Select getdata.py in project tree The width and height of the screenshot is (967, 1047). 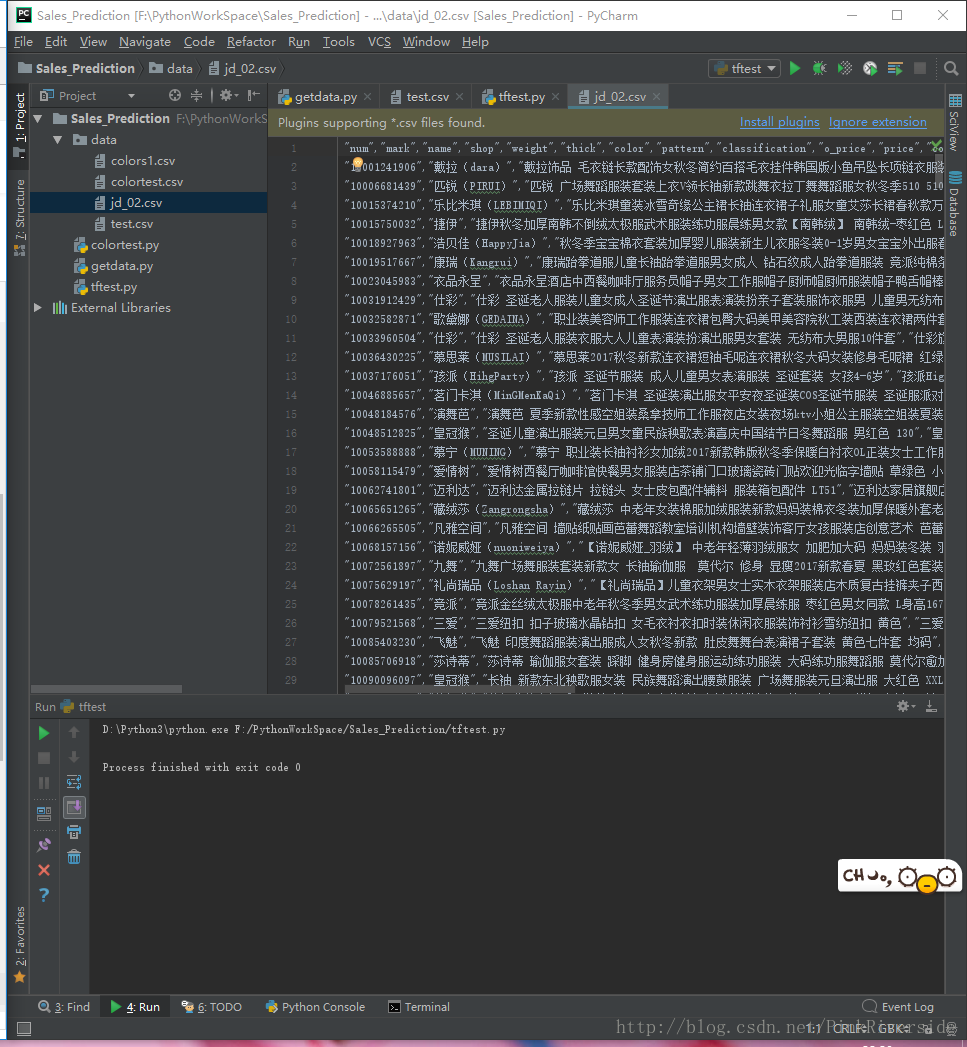click(122, 266)
